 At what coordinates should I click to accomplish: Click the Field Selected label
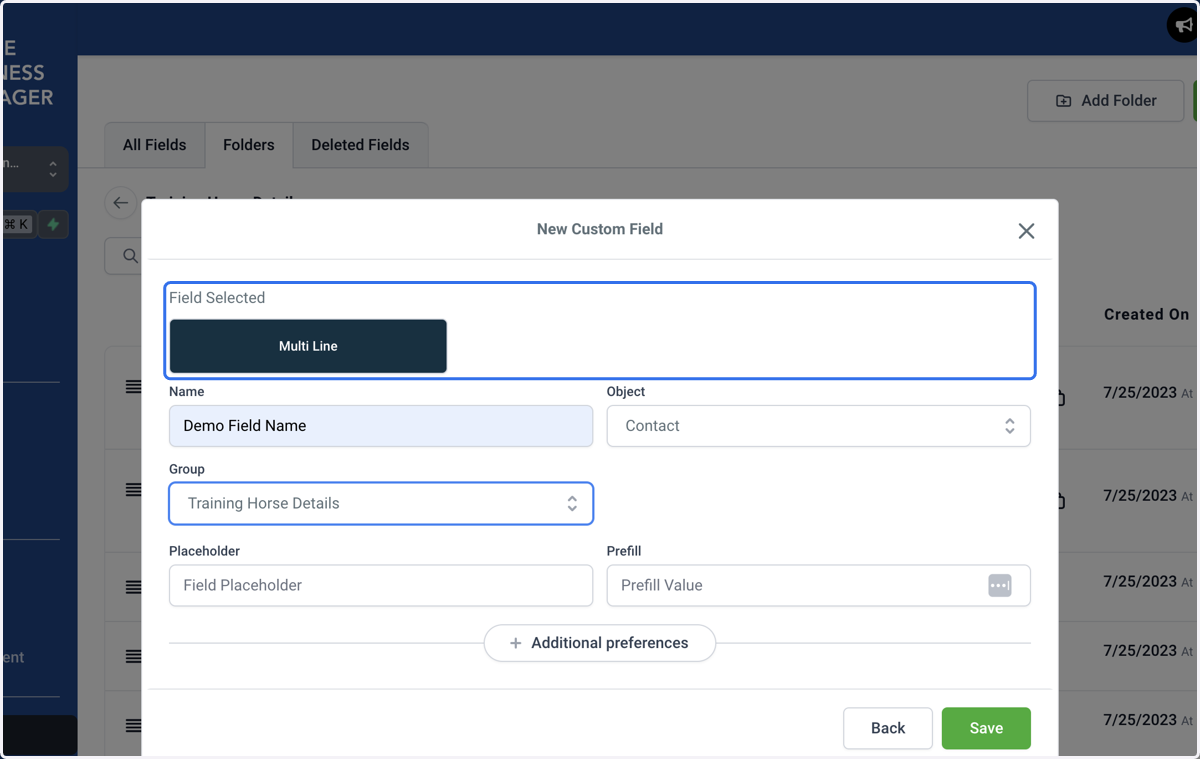click(217, 298)
